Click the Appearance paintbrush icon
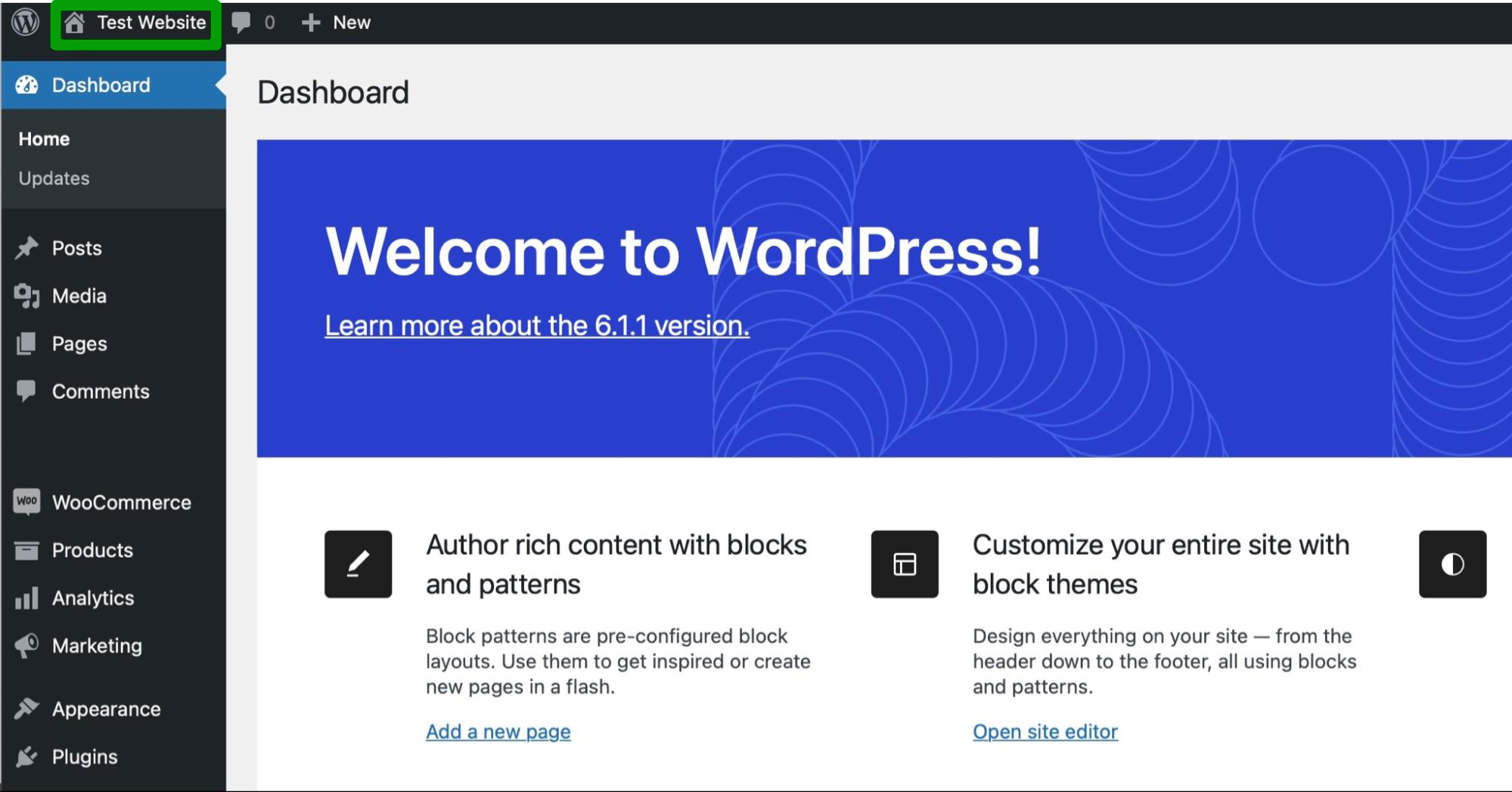 click(26, 709)
